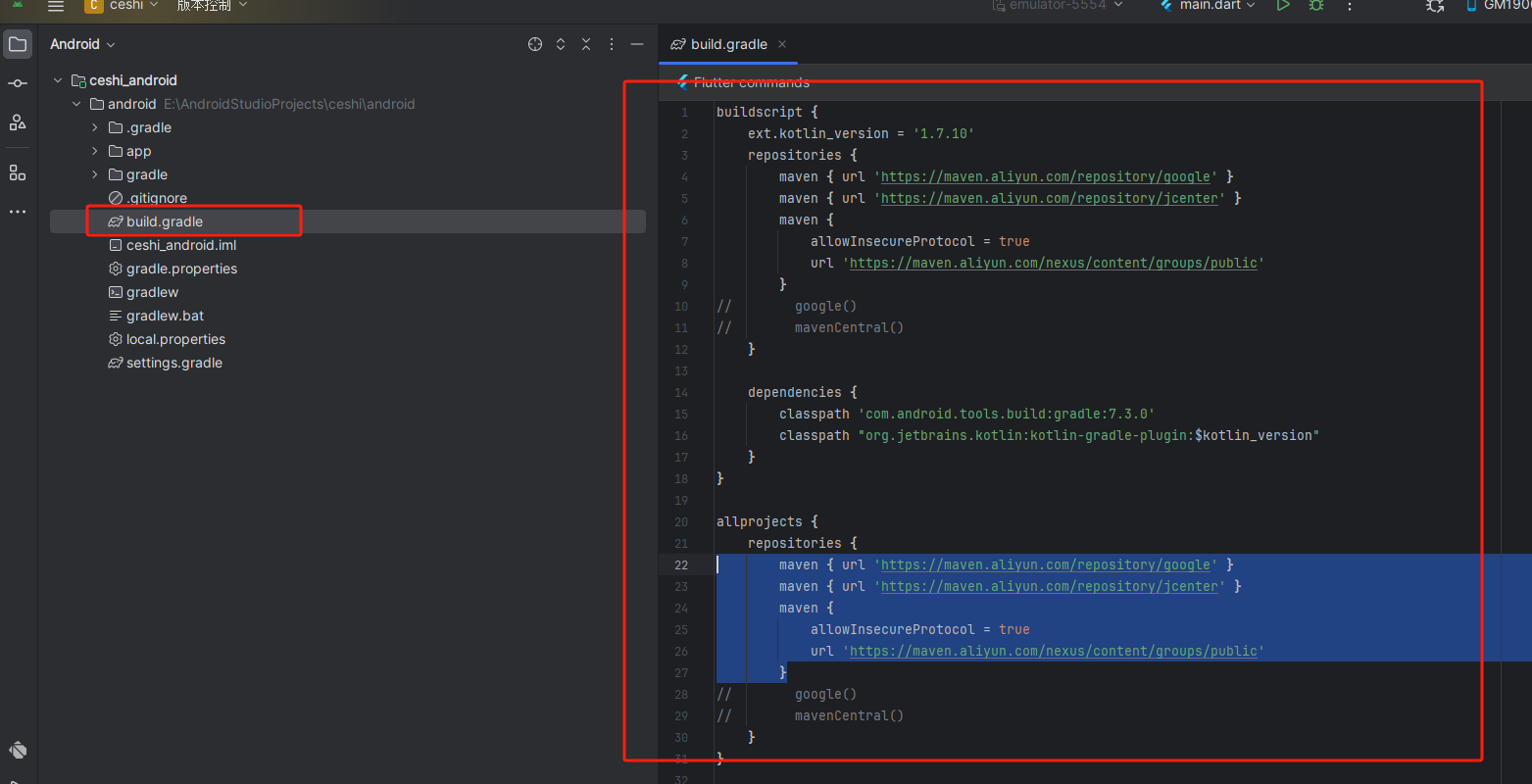Viewport: 1532px width, 784px height.
Task: Click Flutter logo beside Flutter commands
Action: (x=682, y=82)
